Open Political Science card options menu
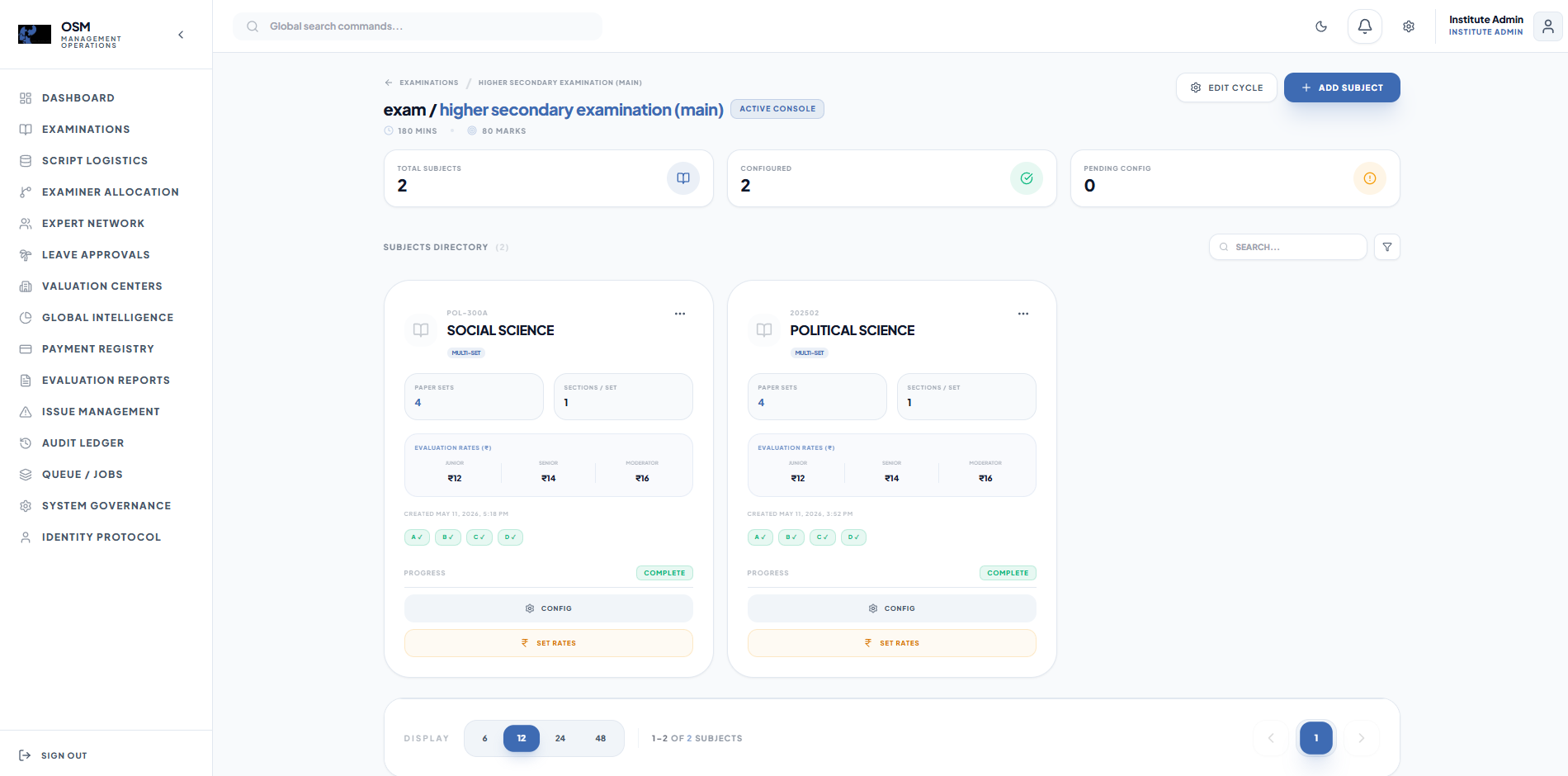The height and width of the screenshot is (776, 1568). click(1023, 314)
